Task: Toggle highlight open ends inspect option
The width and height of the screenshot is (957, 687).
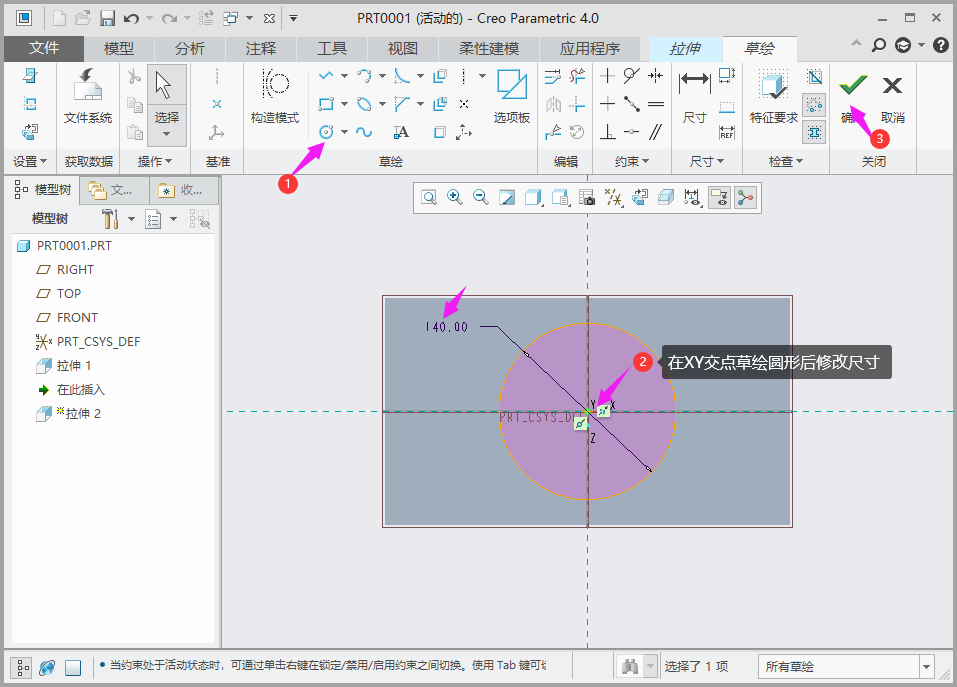Action: (x=814, y=104)
